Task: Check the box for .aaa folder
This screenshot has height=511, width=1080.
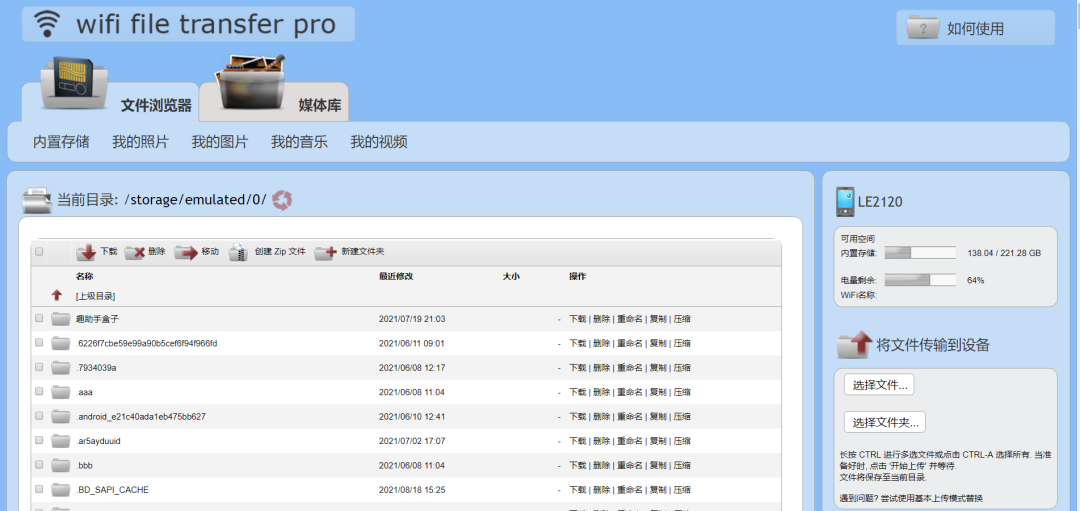Action: pyautogui.click(x=39, y=391)
